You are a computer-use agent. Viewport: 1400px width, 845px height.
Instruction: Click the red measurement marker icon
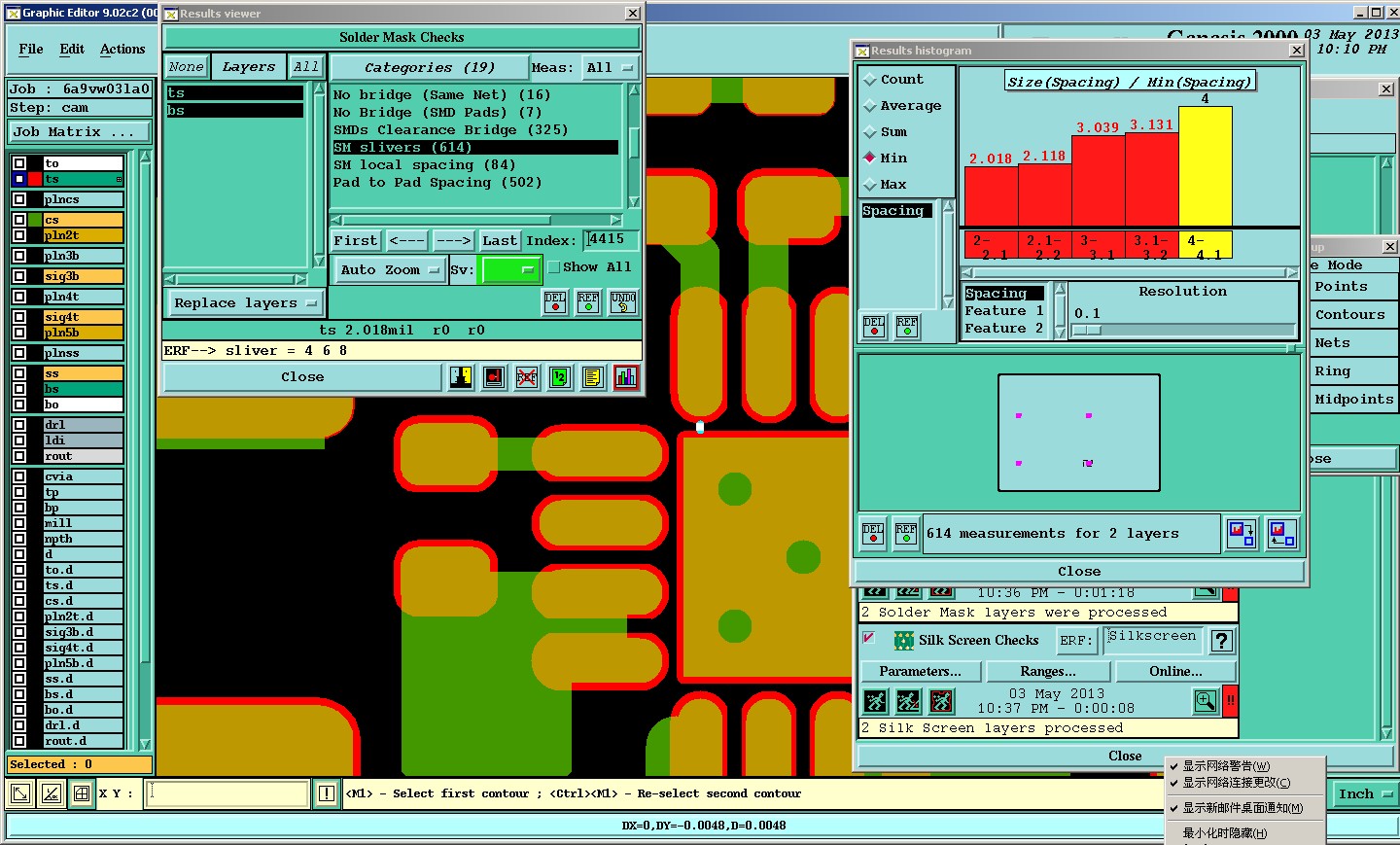coord(494,376)
